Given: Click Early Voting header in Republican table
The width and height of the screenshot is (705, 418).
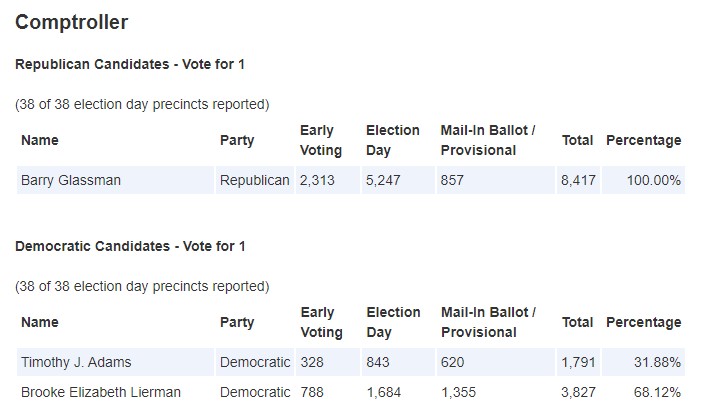Looking at the screenshot, I should [x=321, y=140].
